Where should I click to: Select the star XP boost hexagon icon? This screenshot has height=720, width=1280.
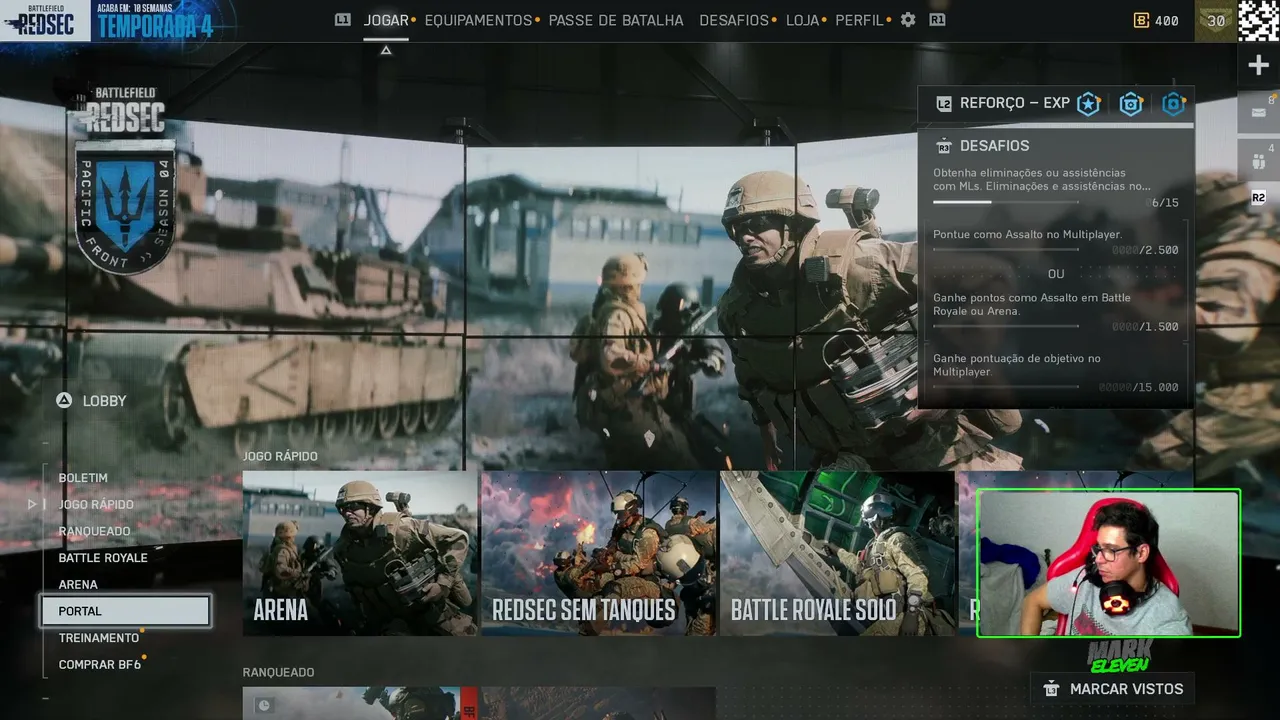[x=1088, y=104]
